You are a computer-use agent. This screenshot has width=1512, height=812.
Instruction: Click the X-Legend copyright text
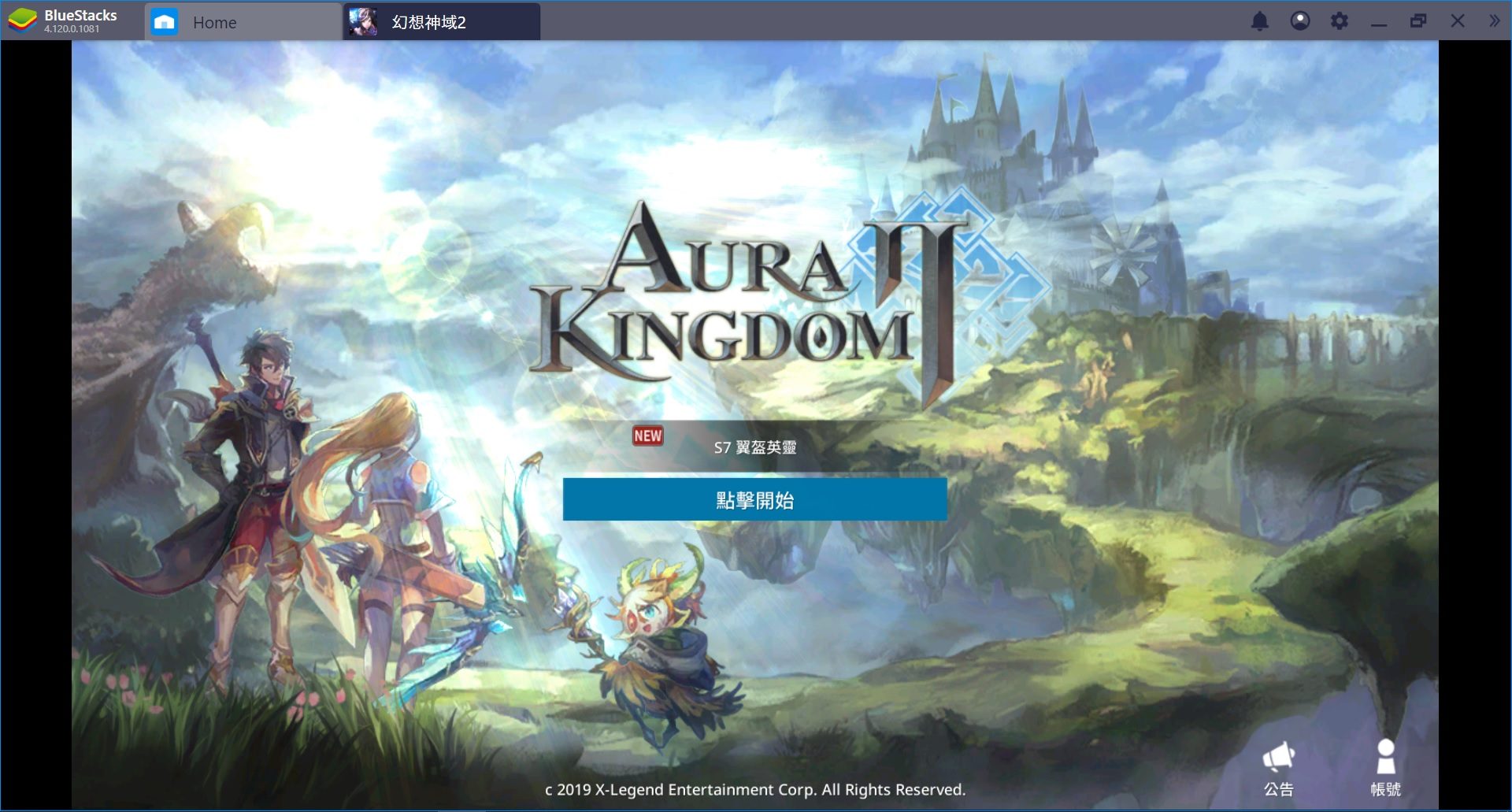tap(754, 789)
